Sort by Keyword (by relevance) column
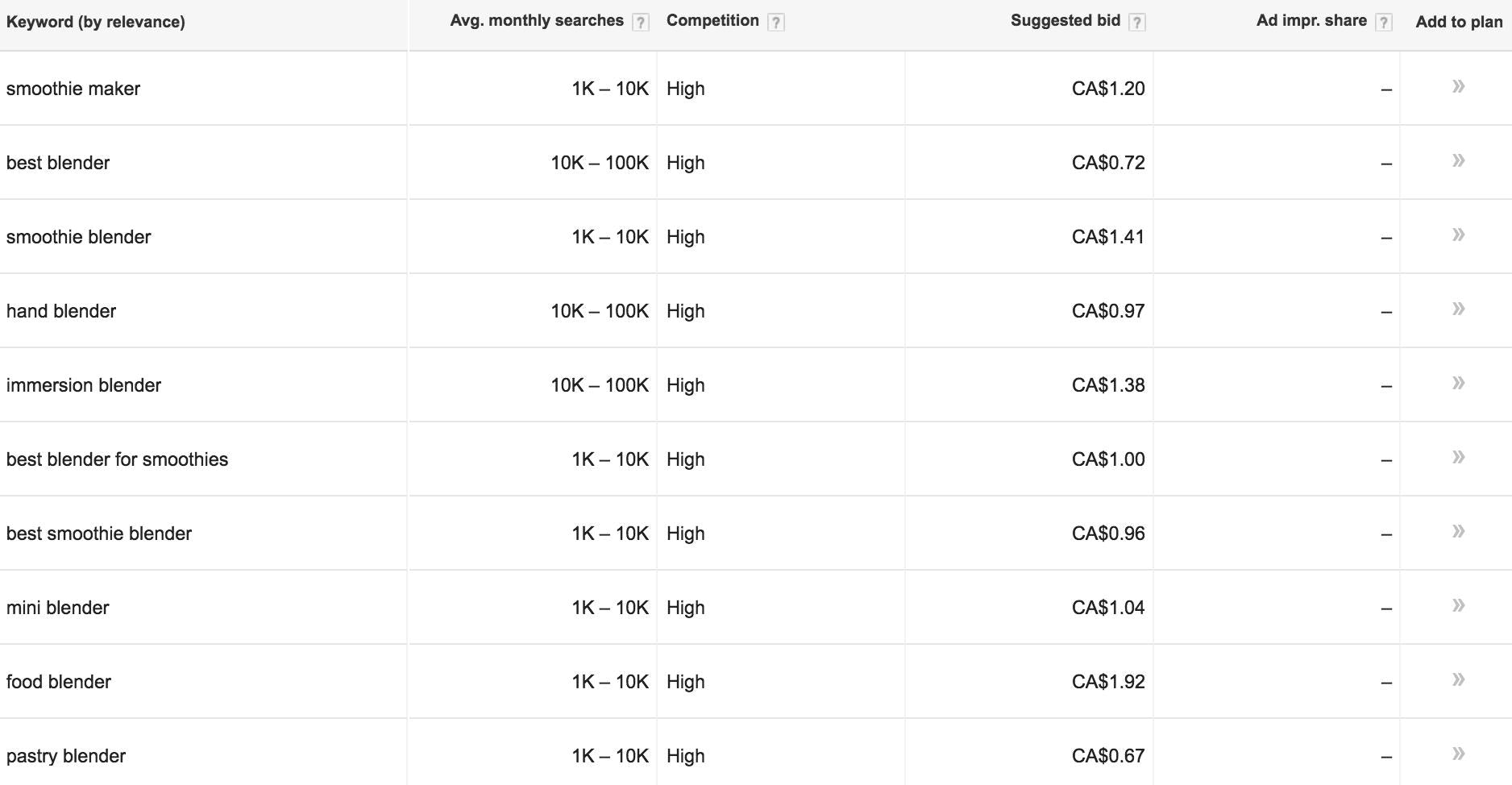This screenshot has height=785, width=1512. (x=96, y=22)
